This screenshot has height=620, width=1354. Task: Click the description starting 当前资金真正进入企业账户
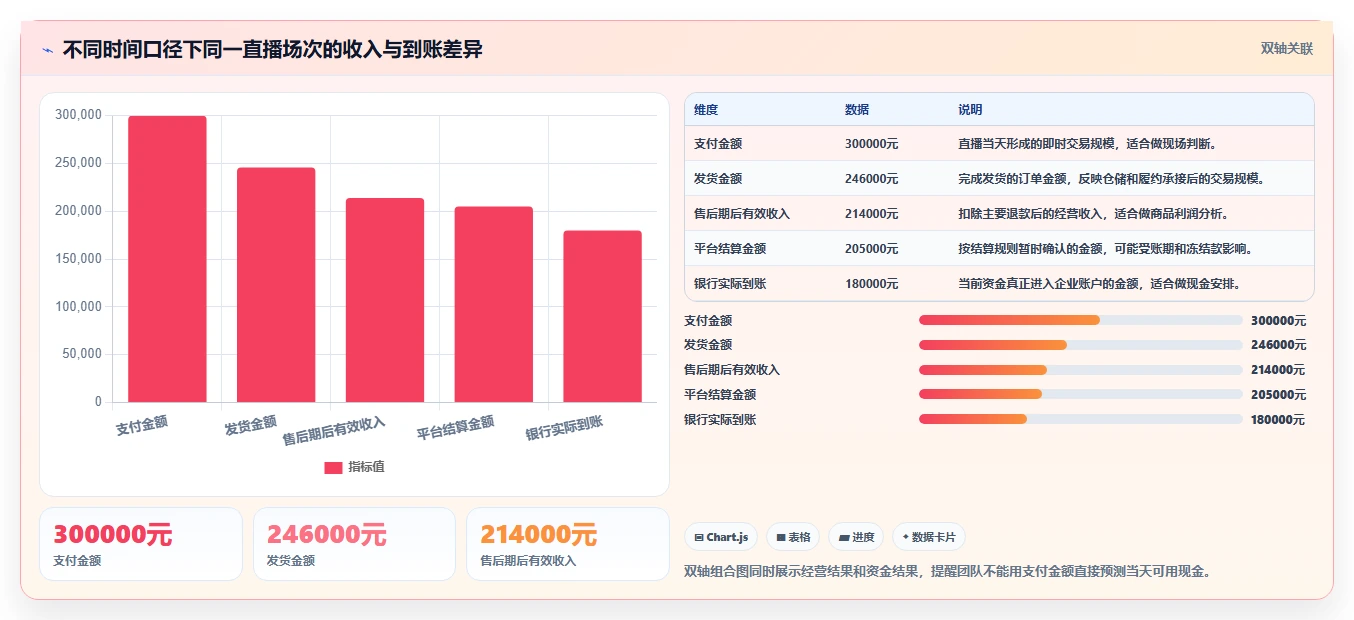1099,284
